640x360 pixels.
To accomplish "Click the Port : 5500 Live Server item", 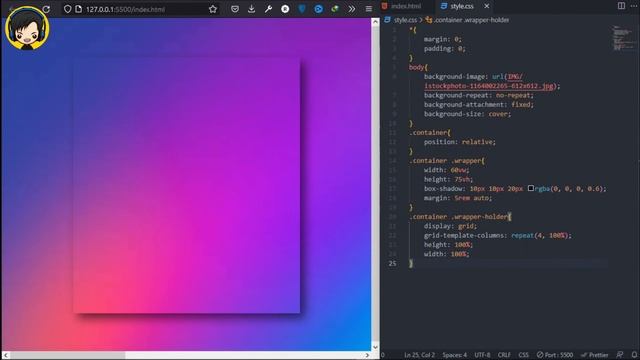I will [555, 355].
